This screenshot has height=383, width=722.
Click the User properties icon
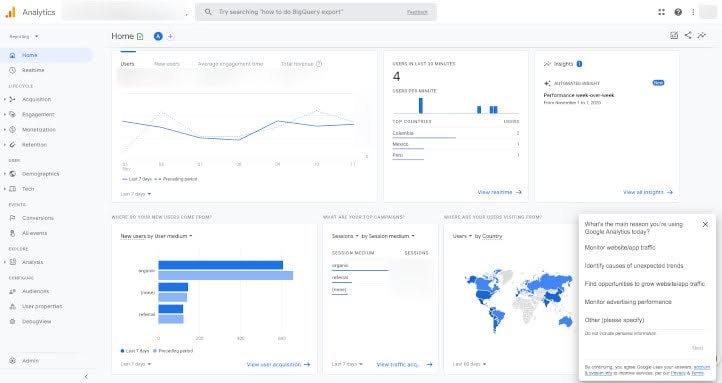coord(12,307)
